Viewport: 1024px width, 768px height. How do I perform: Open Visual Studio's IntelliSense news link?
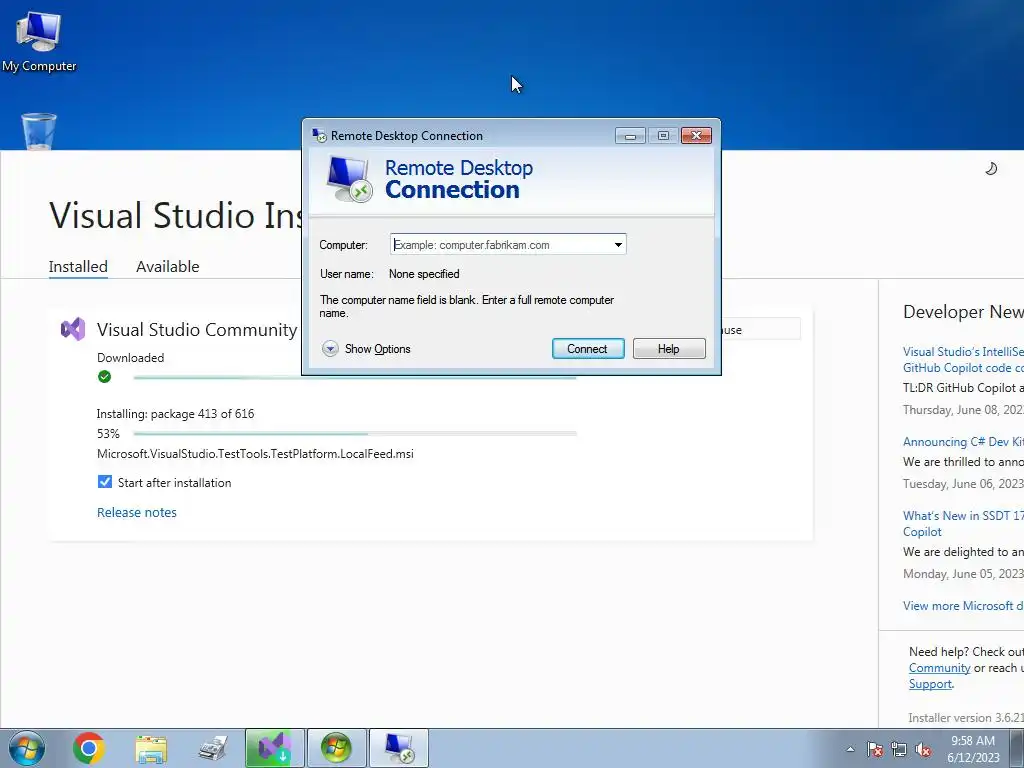tap(963, 359)
